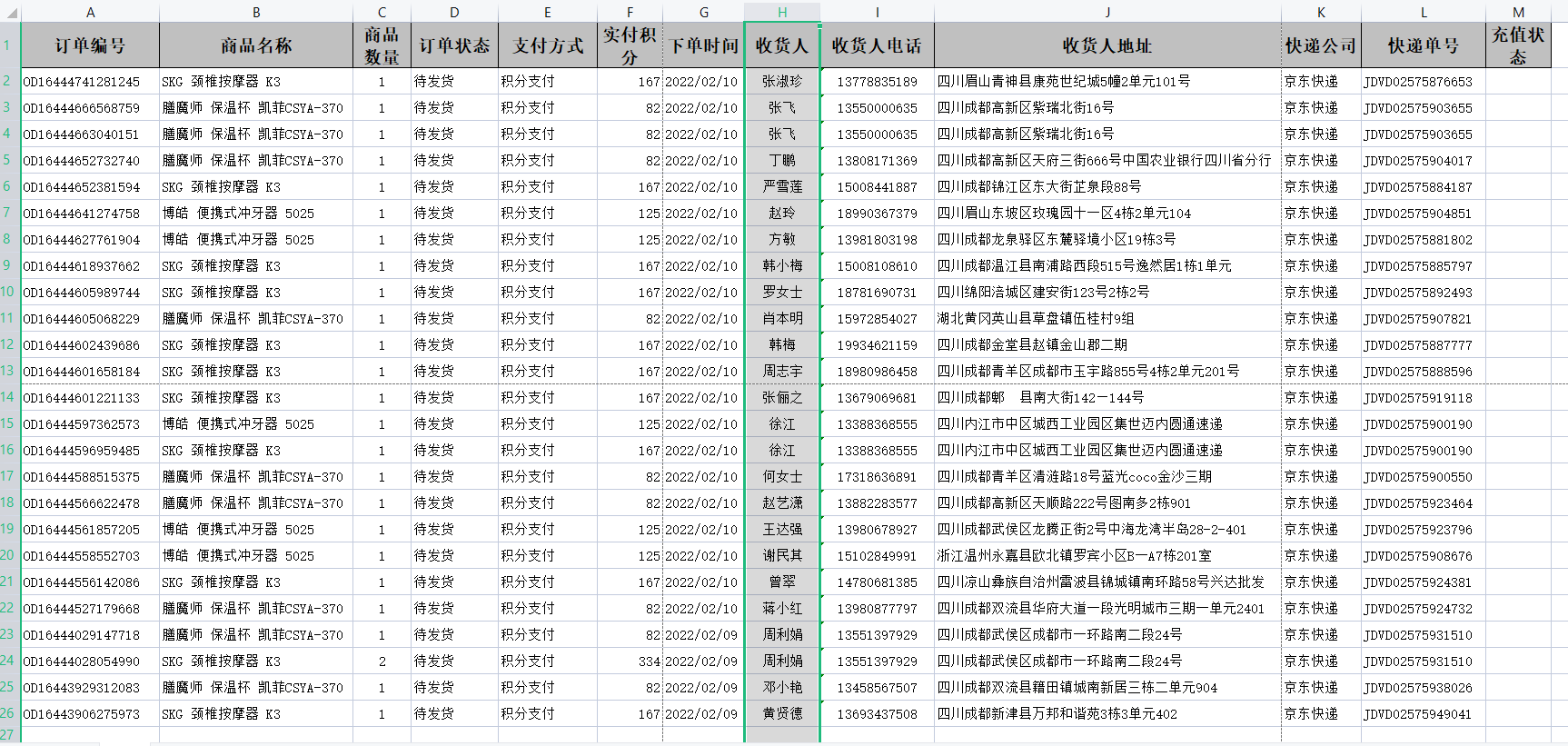Select row 27 header
The width and height of the screenshot is (1568, 746).
pyautogui.click(x=9, y=734)
